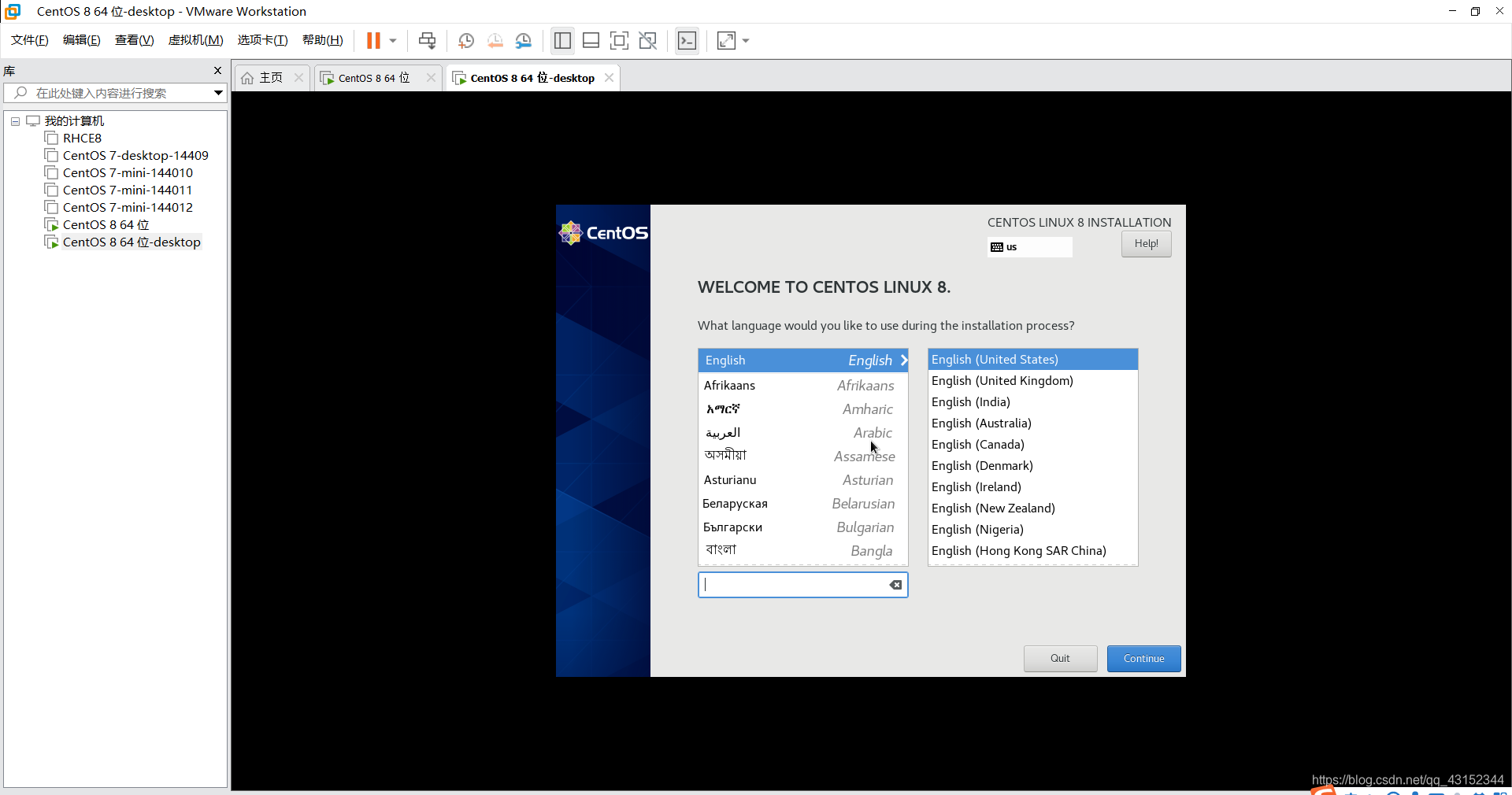
Task: Toggle the library sidebar view icon
Action: click(562, 40)
